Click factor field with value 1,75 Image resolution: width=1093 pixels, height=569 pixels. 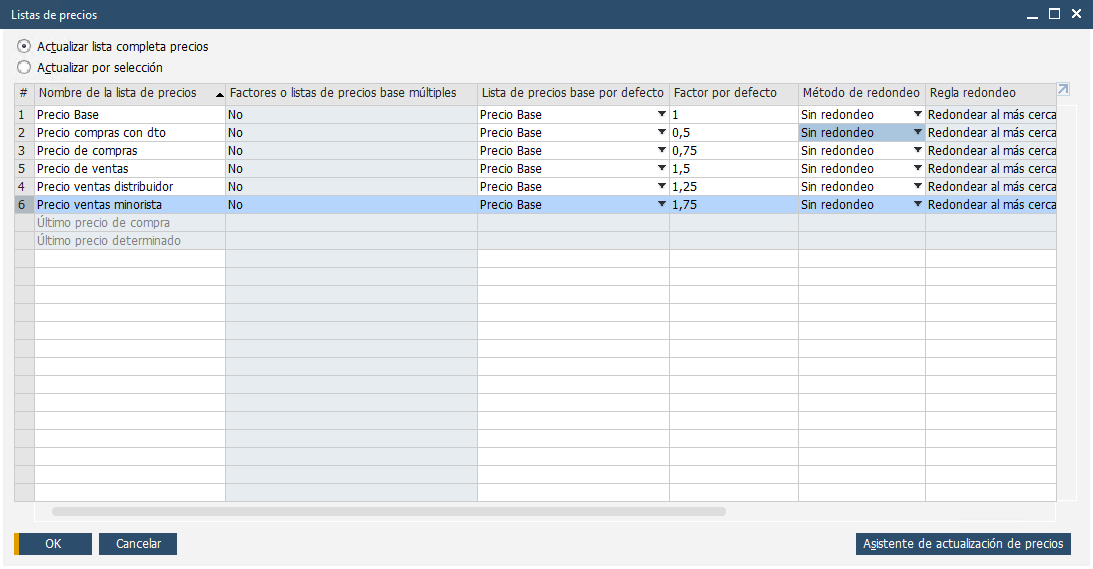(x=733, y=205)
